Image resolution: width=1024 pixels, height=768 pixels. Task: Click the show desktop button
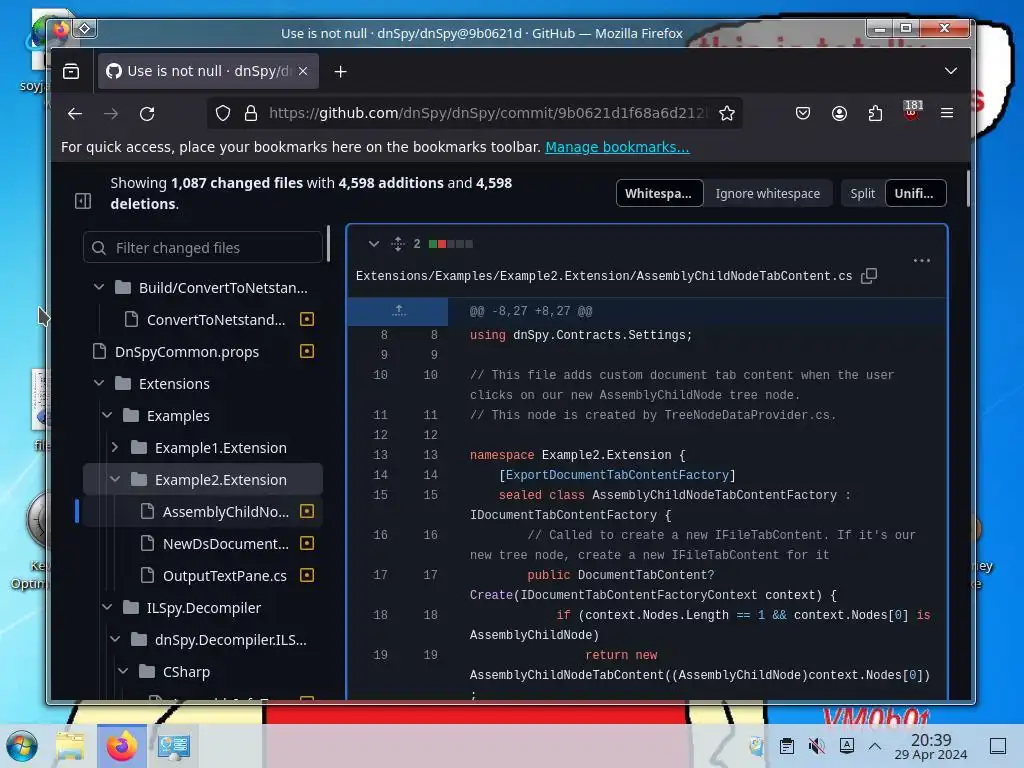click(998, 746)
